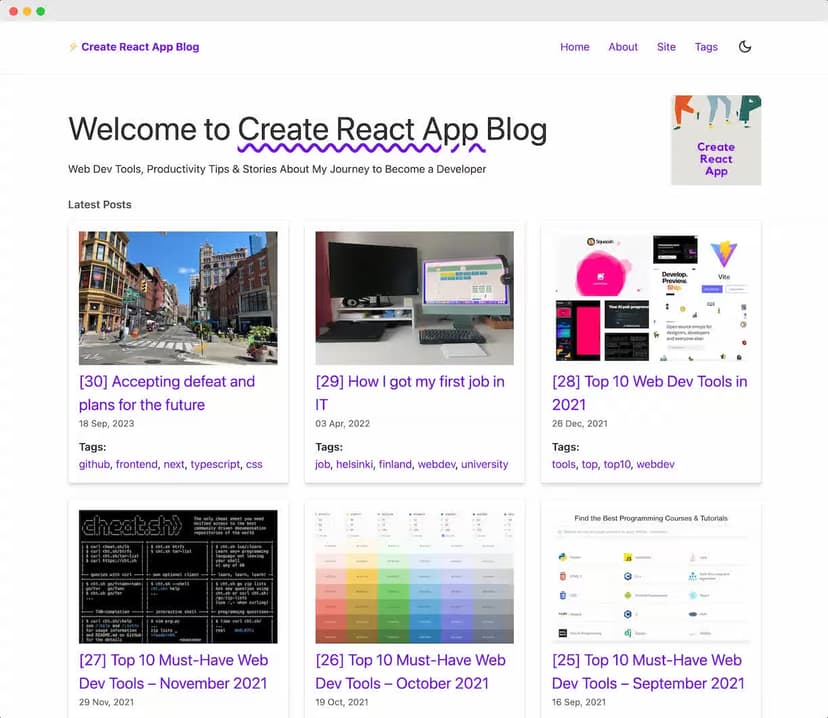Open post [30] Accepting defeat and plans
The width and height of the screenshot is (828, 718).
(x=167, y=393)
